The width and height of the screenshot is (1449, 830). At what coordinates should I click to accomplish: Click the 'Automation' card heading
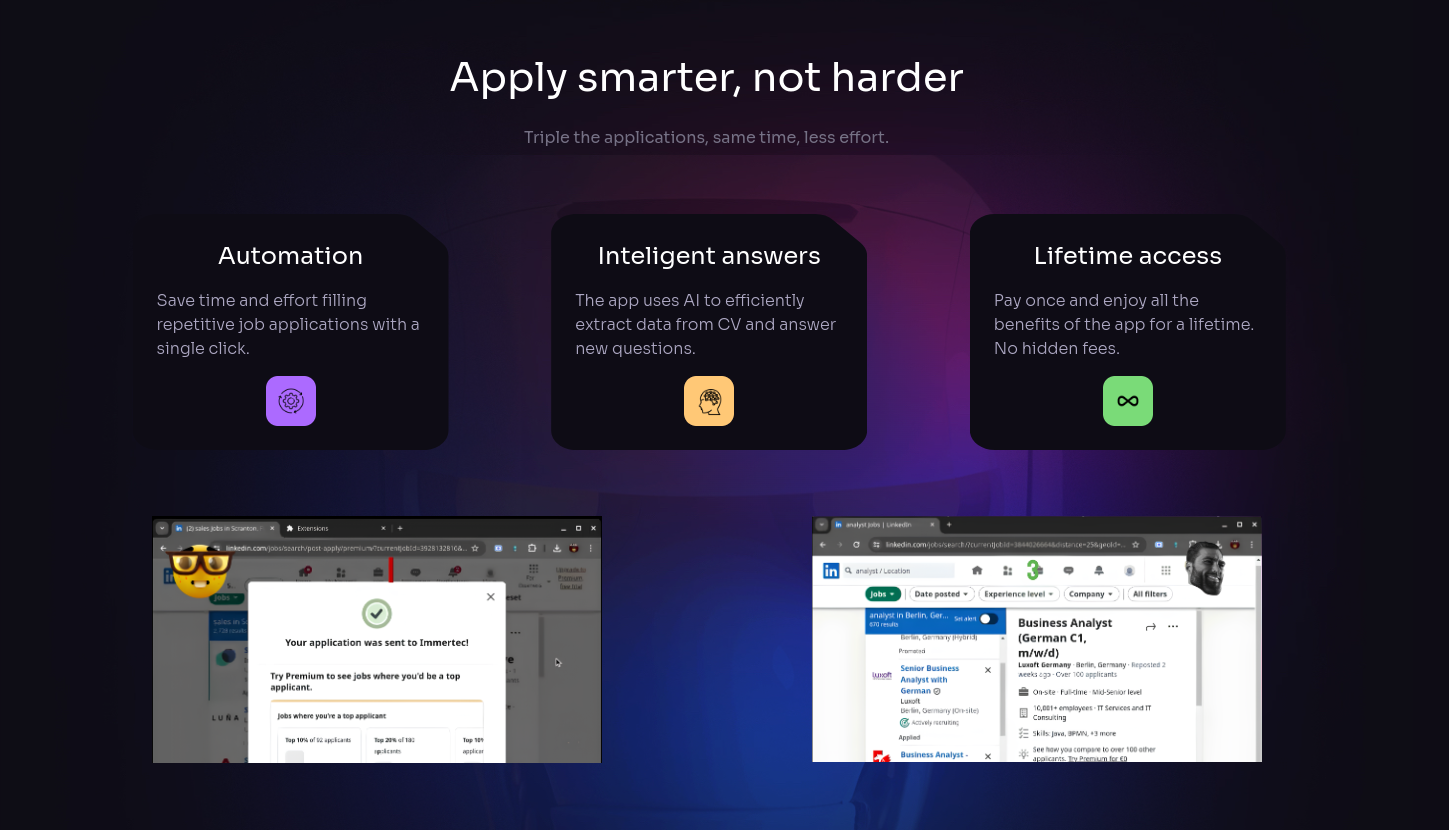[291, 256]
